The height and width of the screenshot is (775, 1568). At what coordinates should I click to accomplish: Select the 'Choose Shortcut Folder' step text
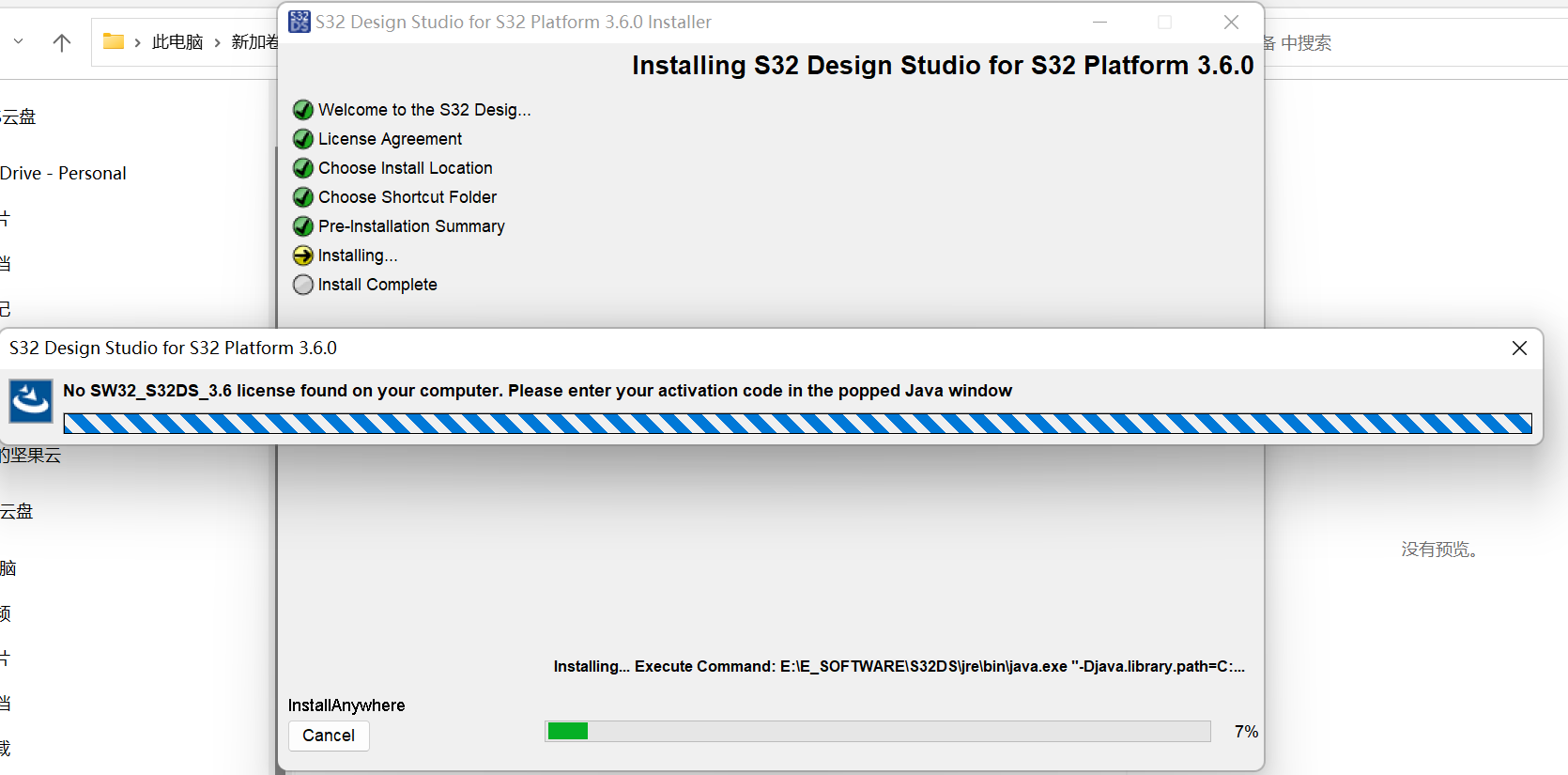click(x=407, y=197)
